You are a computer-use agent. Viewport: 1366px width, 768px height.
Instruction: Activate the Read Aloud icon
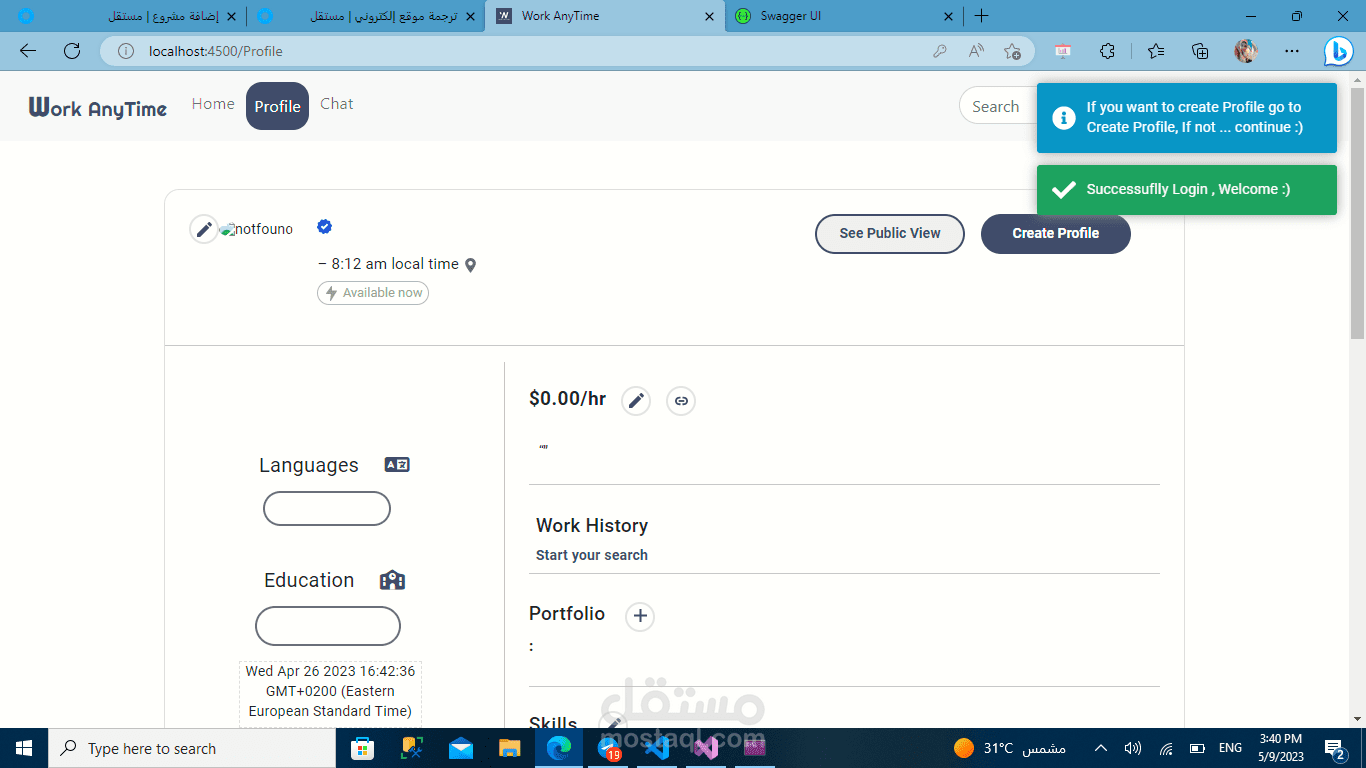pos(976,51)
